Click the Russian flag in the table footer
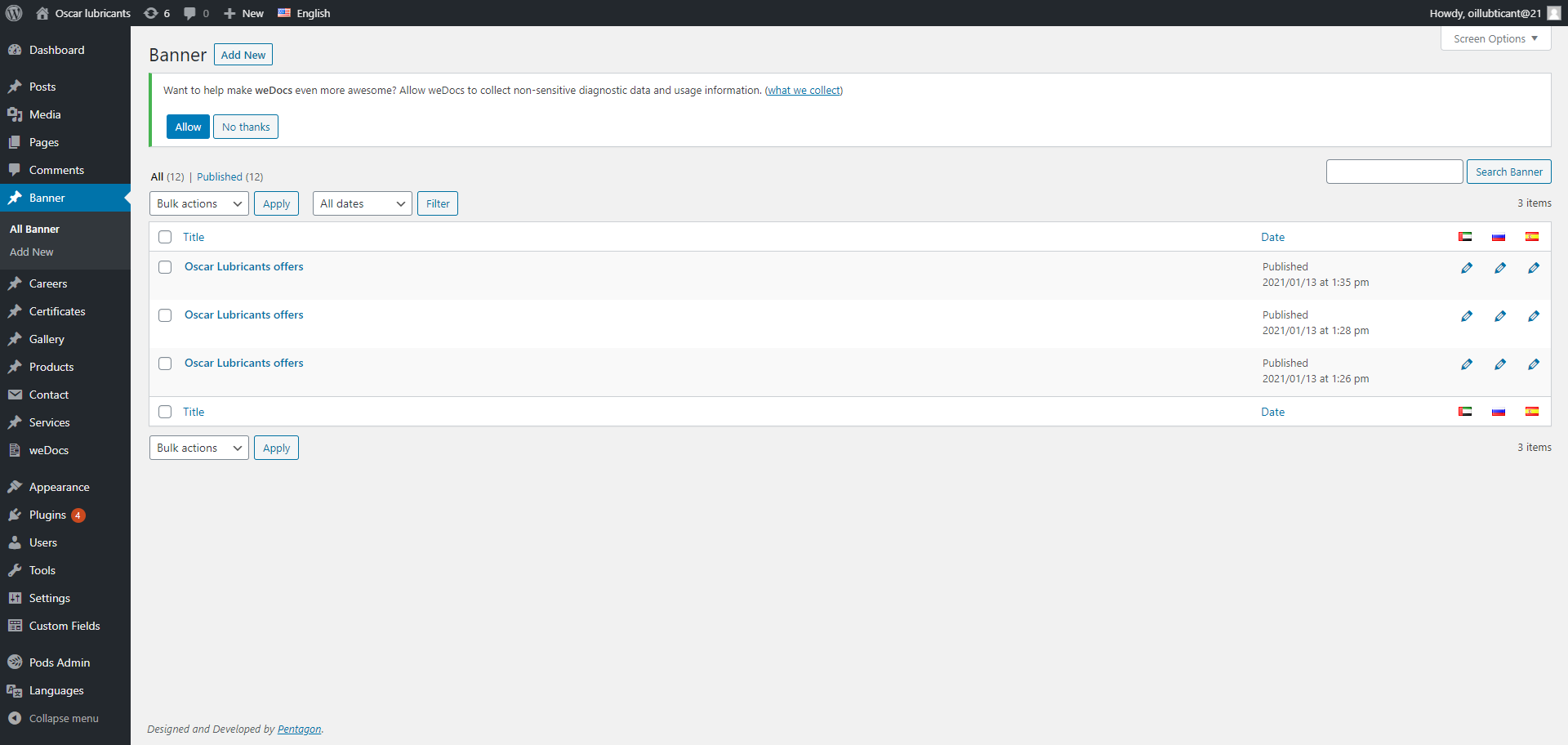 click(x=1499, y=412)
